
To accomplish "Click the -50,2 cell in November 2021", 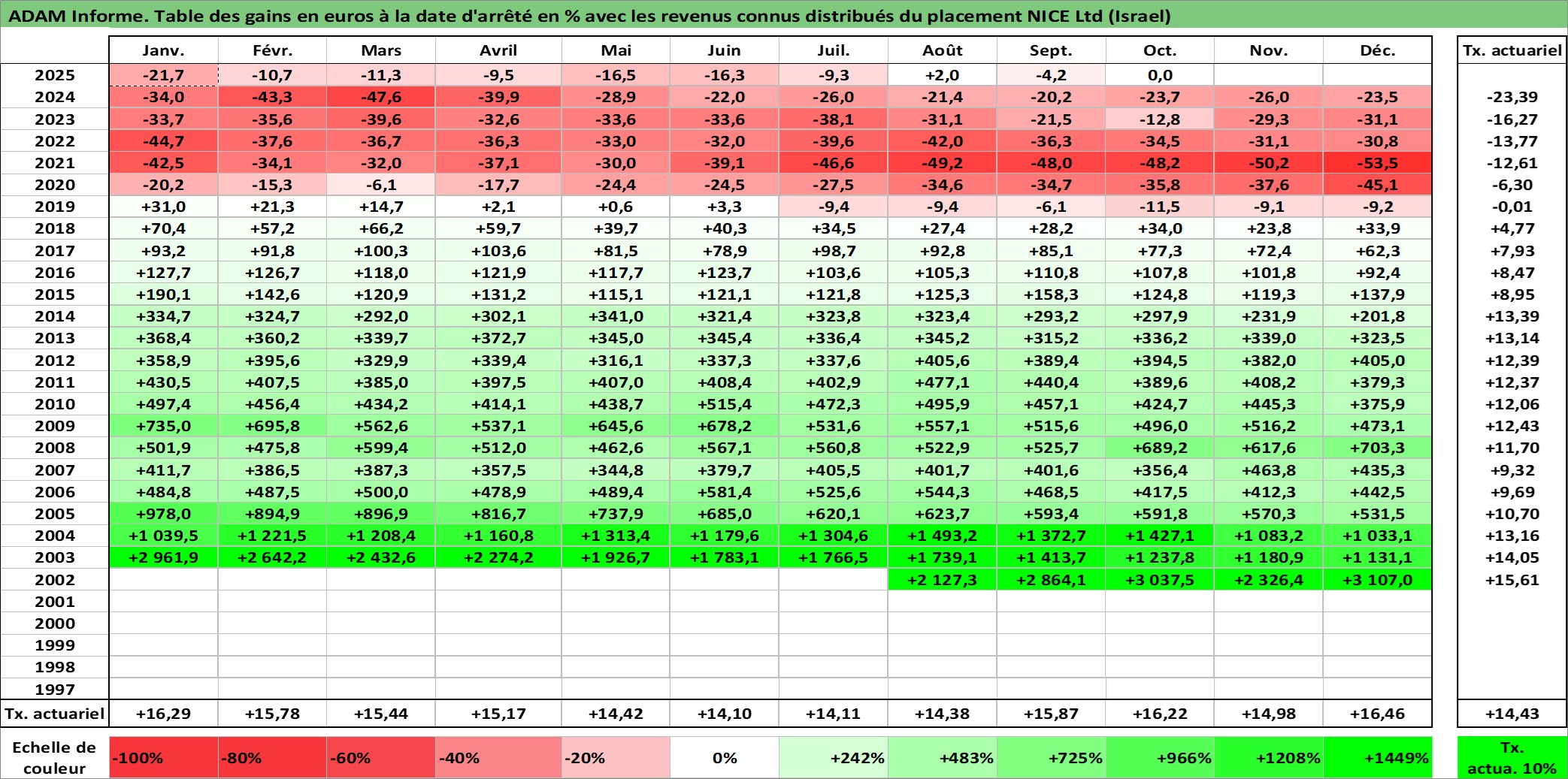I will (1269, 163).
